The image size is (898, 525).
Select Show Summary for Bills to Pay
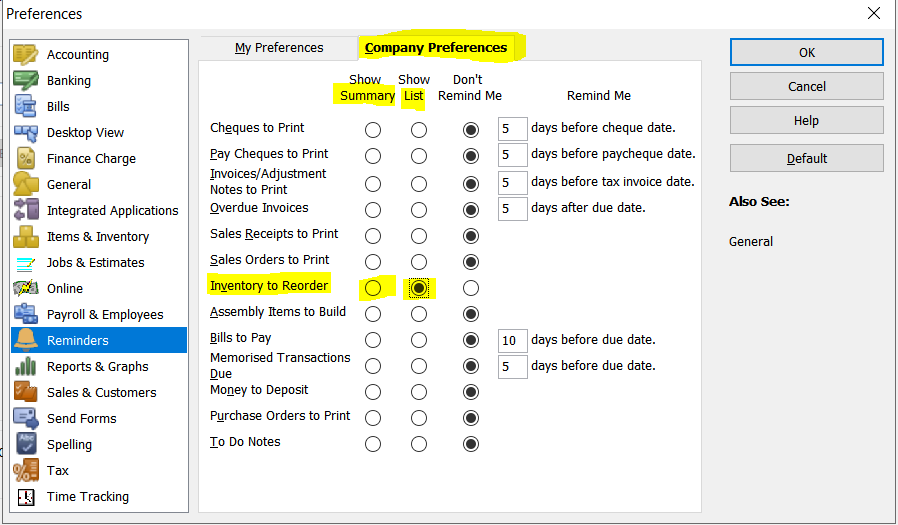coord(373,340)
